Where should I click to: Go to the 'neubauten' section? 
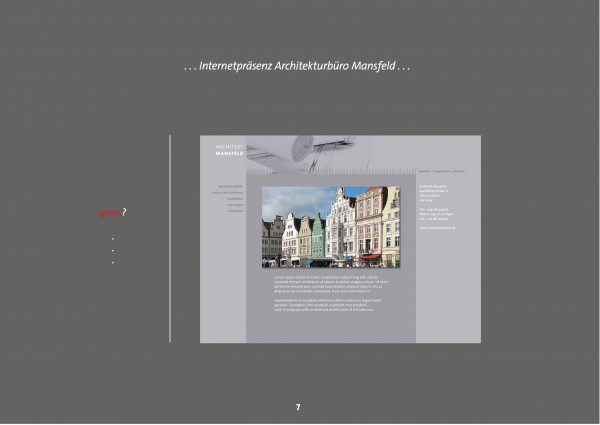pyautogui.click(x=234, y=198)
